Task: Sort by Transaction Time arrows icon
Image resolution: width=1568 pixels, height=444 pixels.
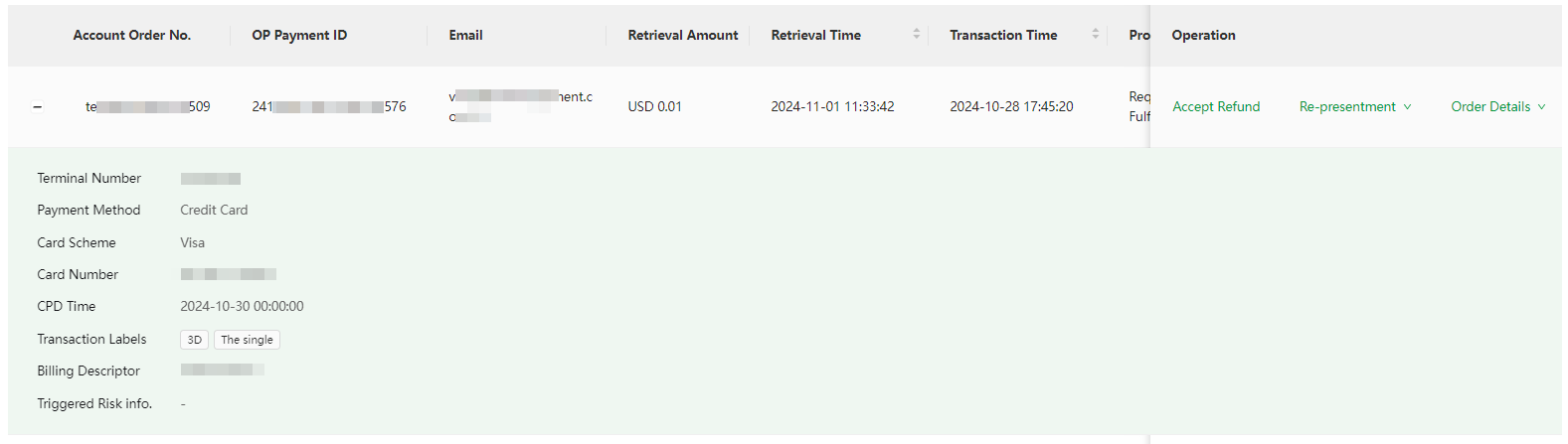Action: point(1096,34)
